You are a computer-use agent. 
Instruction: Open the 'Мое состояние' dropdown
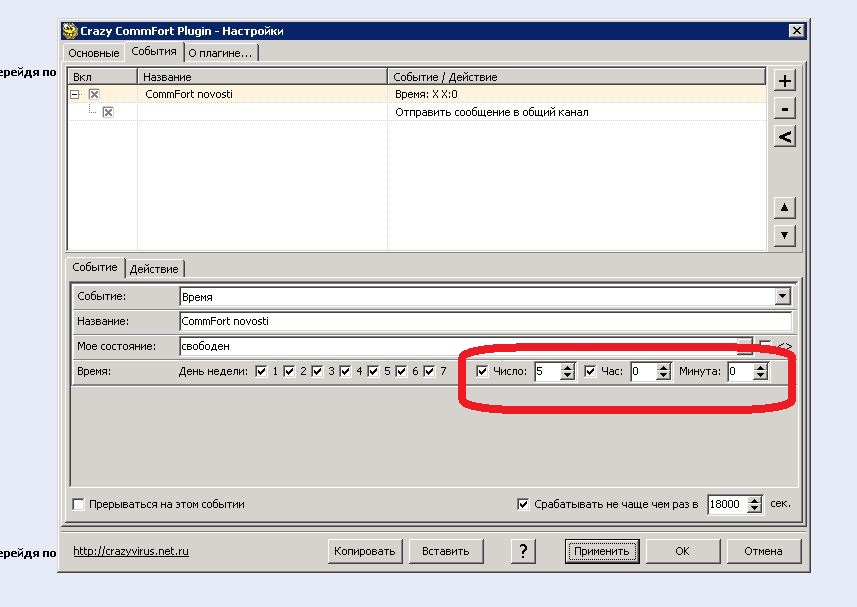tap(744, 346)
